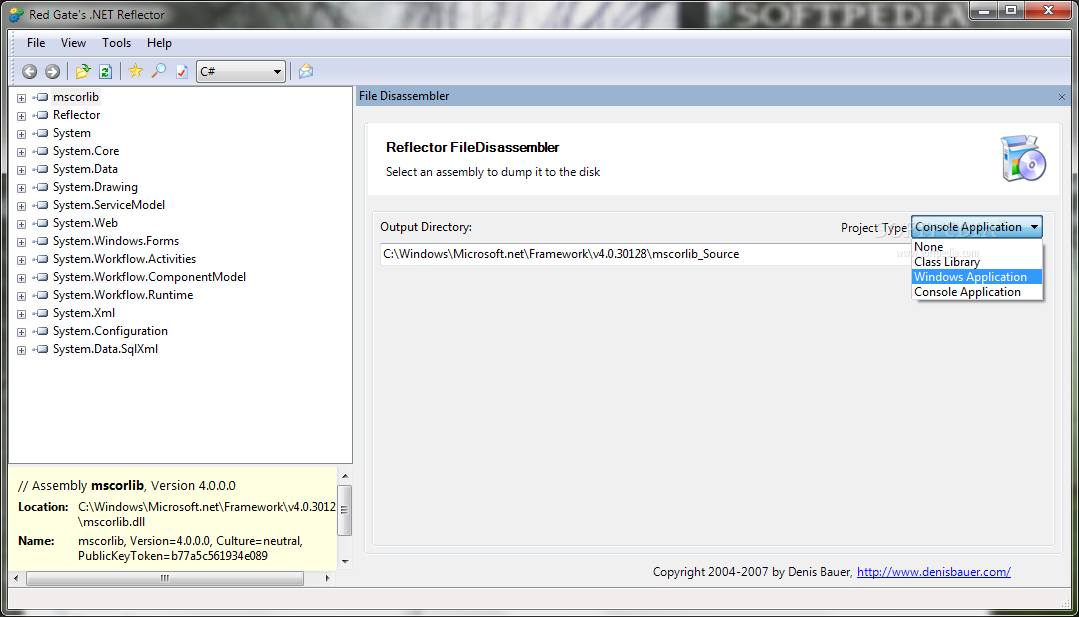Image resolution: width=1079 pixels, height=617 pixels.
Task: Click the info pane scroll up arrow
Action: pyautogui.click(x=345, y=476)
